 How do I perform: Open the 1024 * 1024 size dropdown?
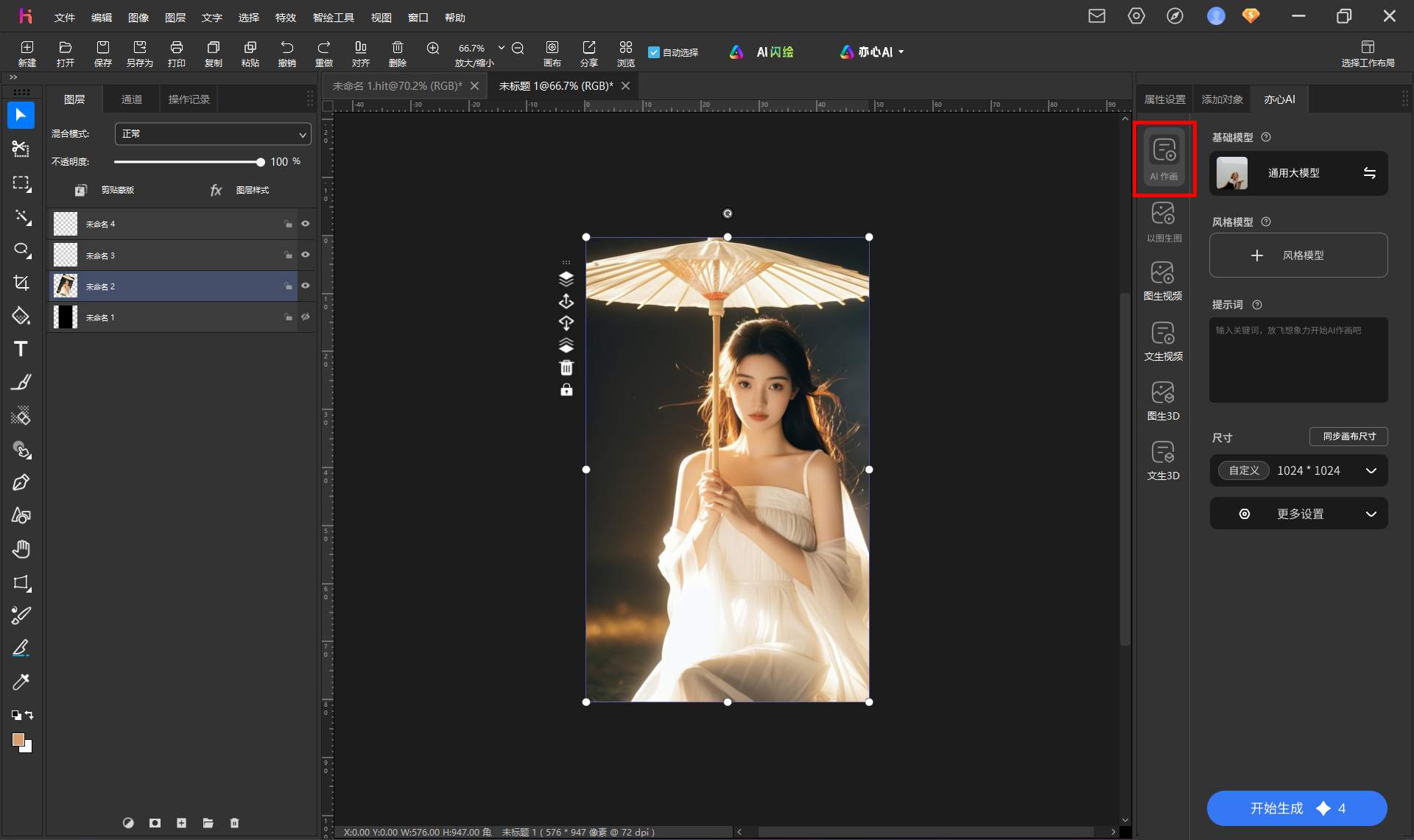[1298, 470]
